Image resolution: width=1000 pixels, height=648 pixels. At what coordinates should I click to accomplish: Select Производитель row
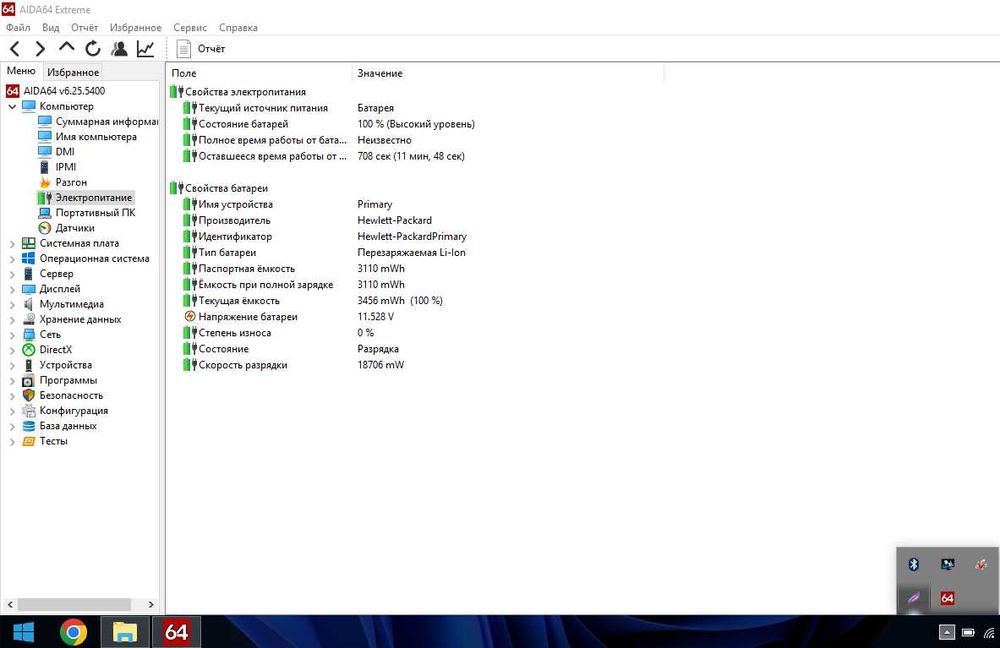[x=418, y=220]
